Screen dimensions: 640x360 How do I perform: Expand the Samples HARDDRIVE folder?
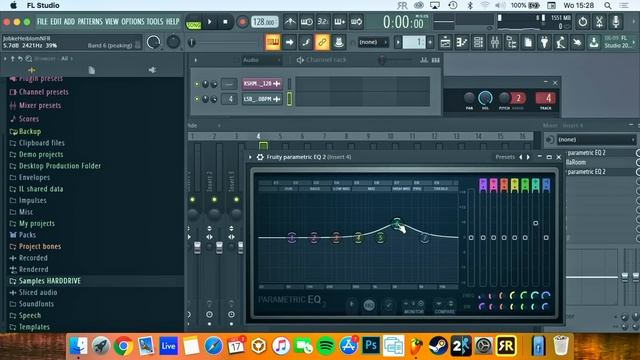49,281
